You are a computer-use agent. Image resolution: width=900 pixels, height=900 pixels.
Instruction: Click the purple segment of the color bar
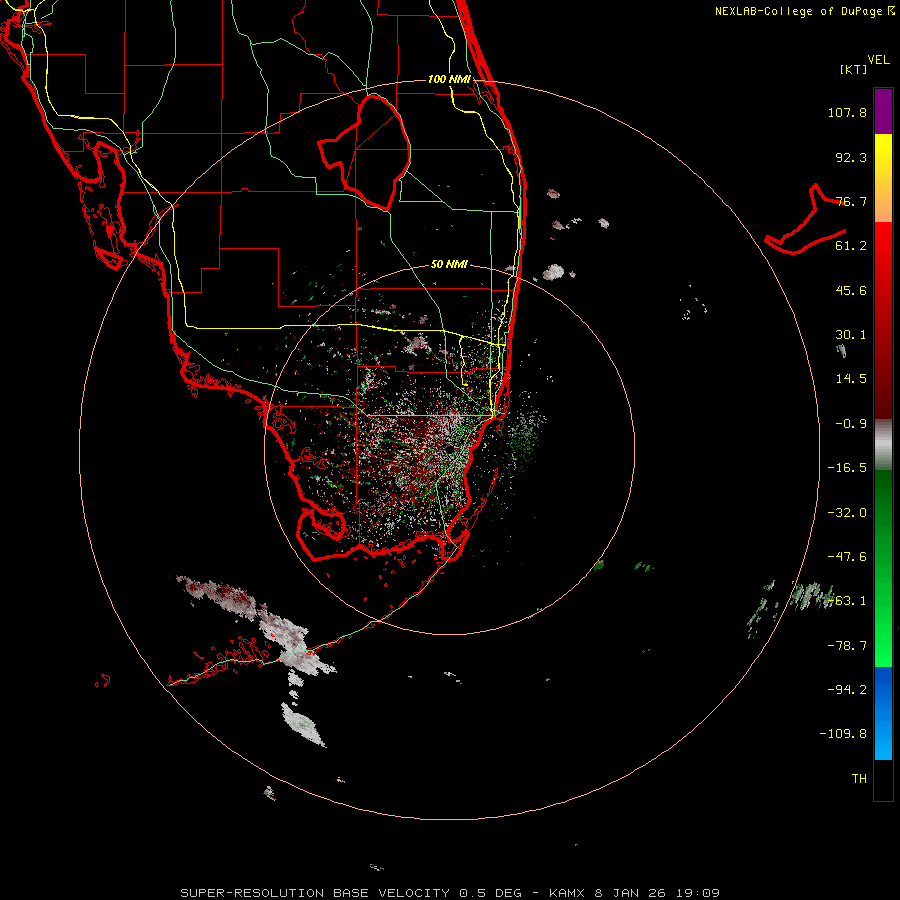(x=883, y=111)
